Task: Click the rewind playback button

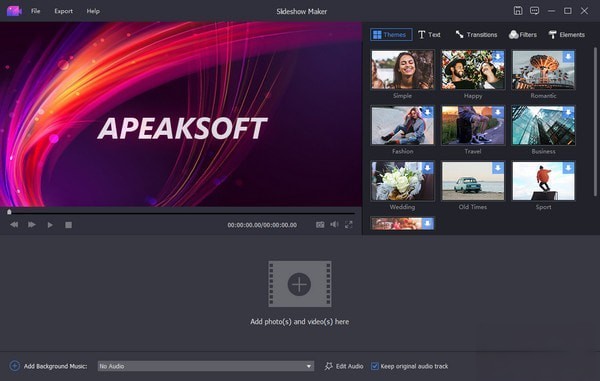Action: point(14,225)
